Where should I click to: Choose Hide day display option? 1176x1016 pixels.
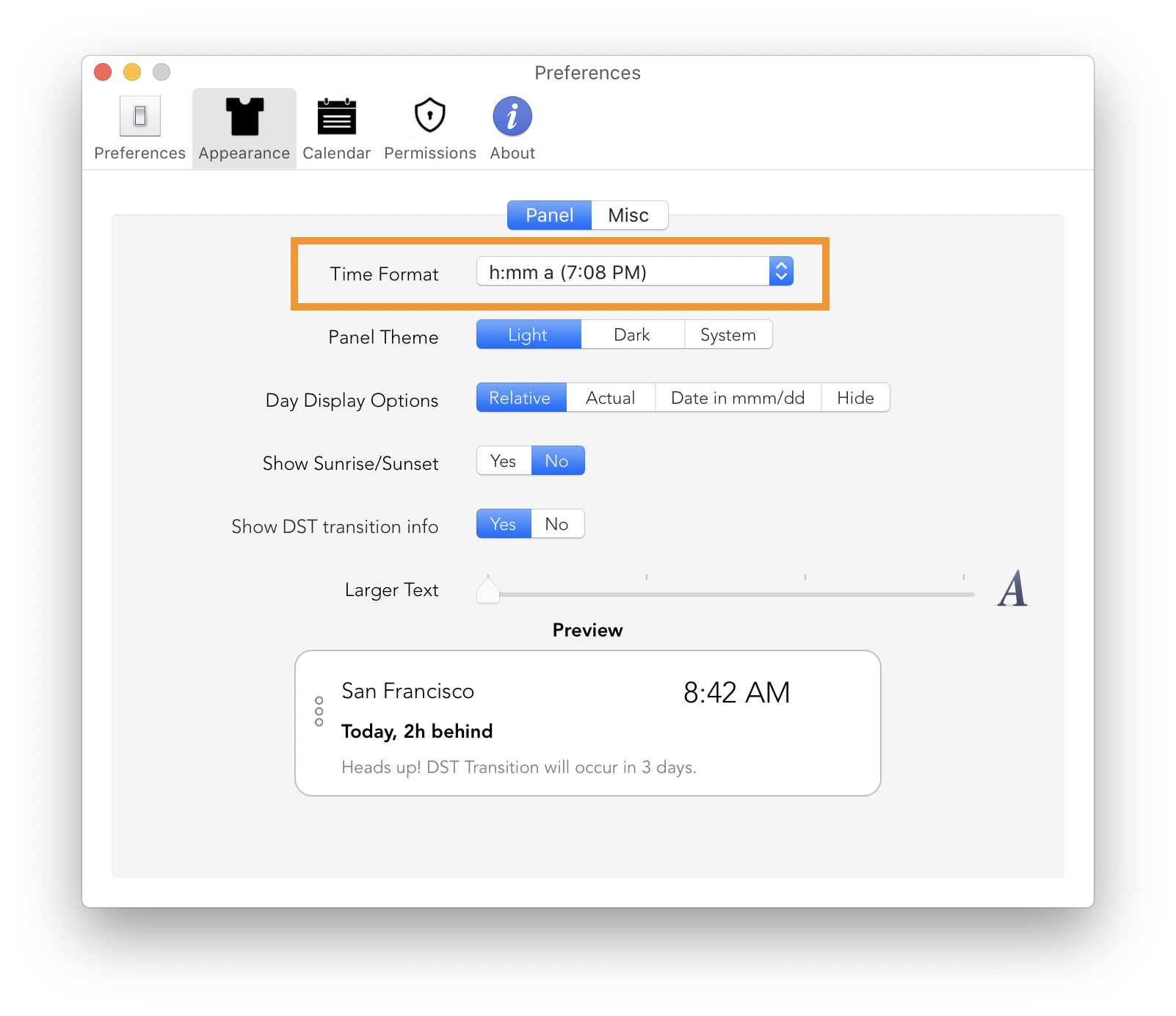point(855,398)
